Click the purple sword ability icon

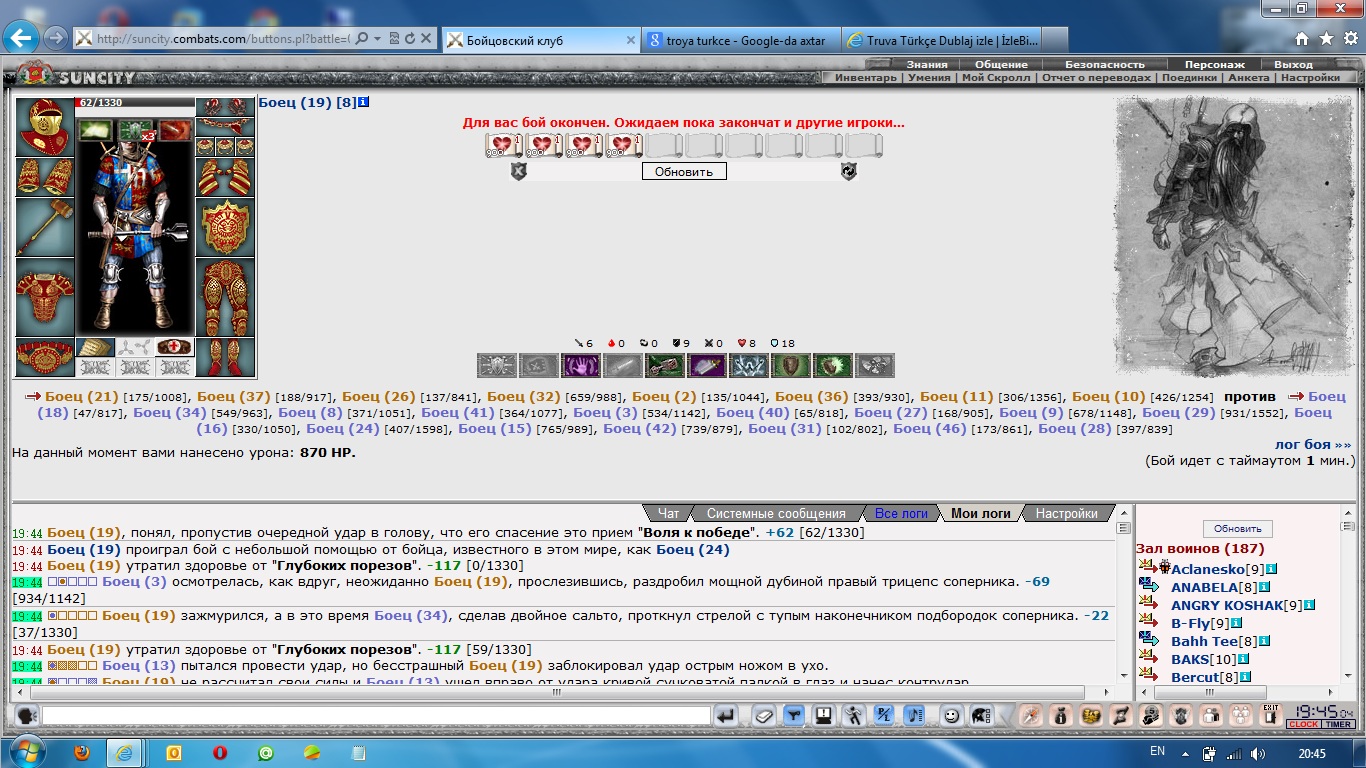(707, 366)
